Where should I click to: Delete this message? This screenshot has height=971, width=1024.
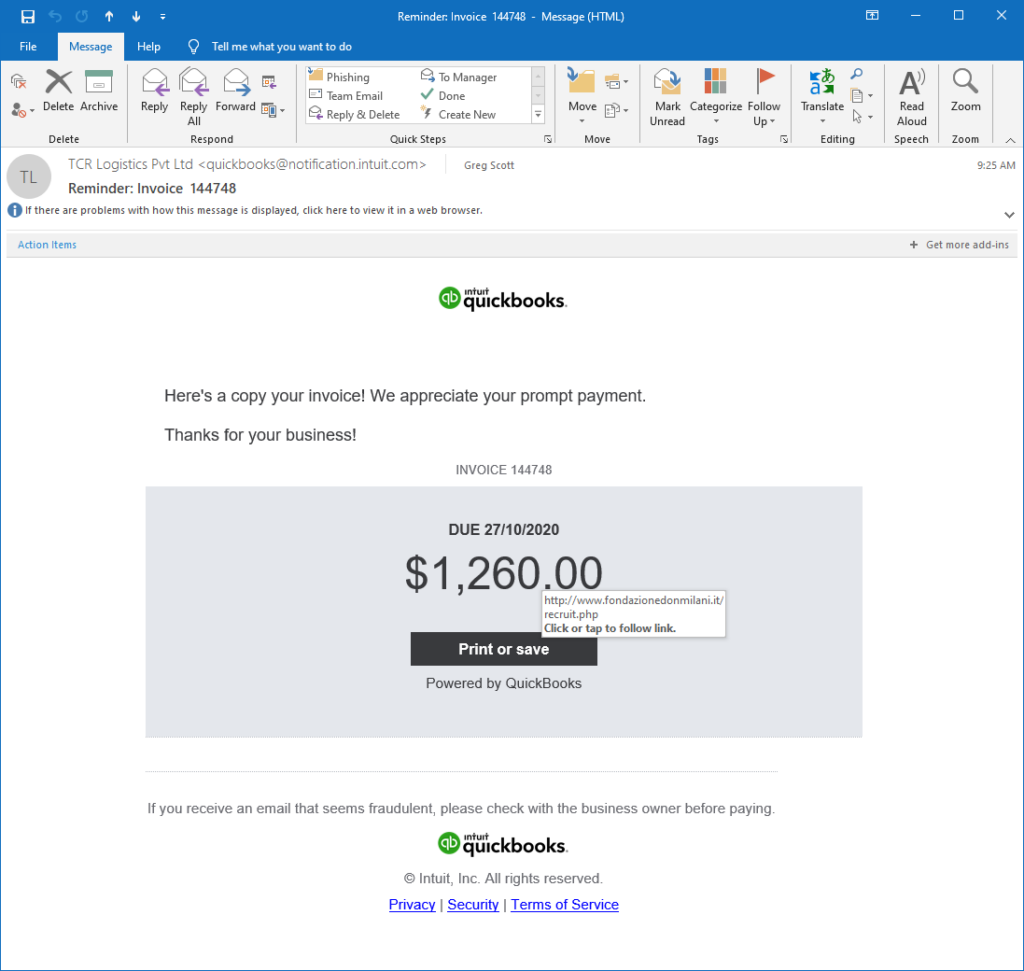58,91
